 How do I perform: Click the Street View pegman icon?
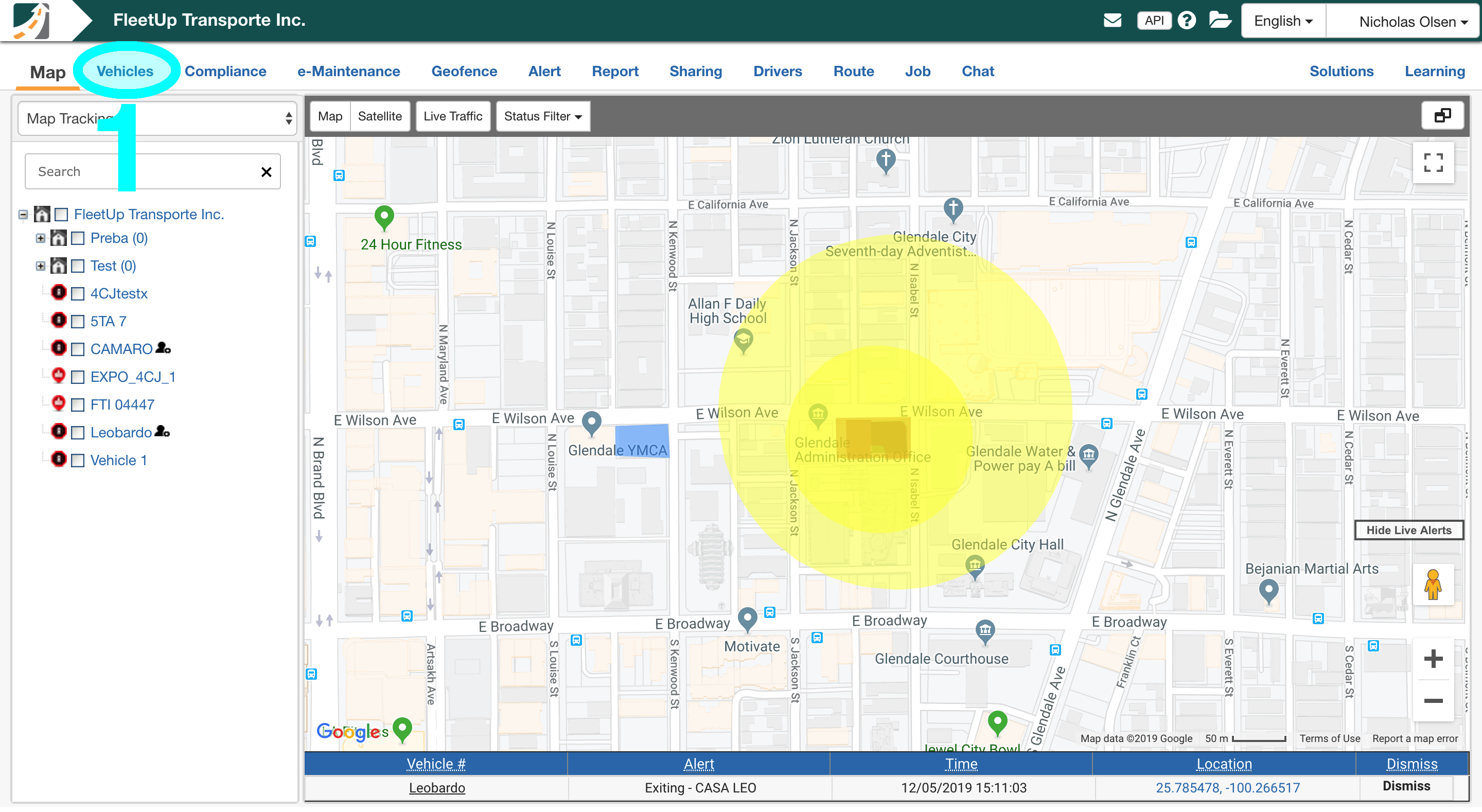point(1433,585)
